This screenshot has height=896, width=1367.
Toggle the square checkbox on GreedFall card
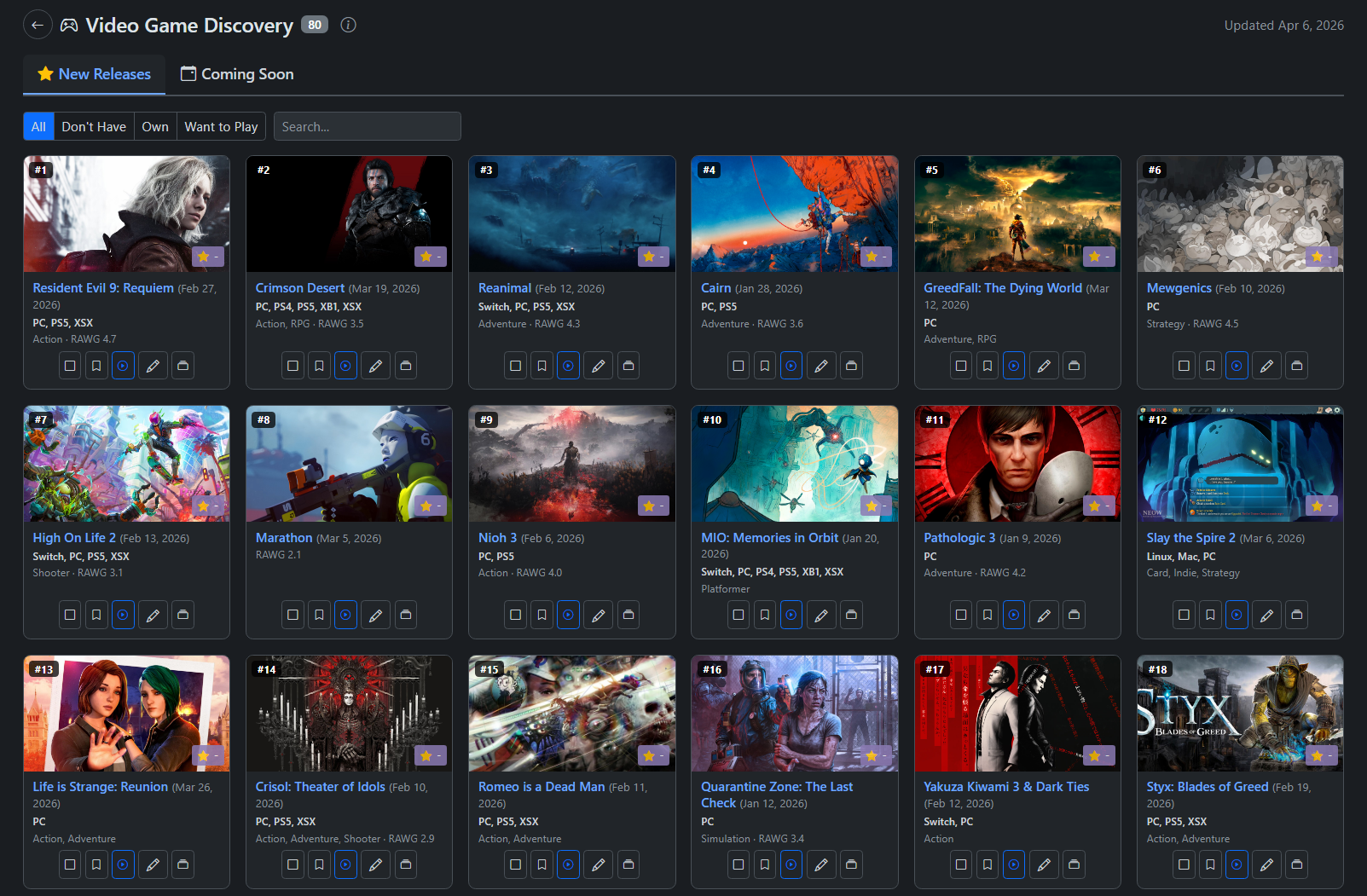pyautogui.click(x=961, y=366)
